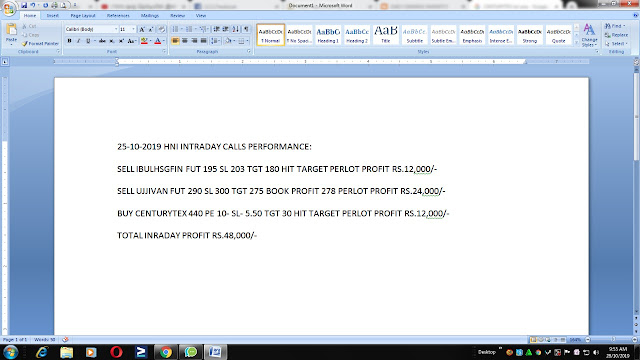This screenshot has height=360, width=640.
Task: Open the line spacing dropdown
Action: 215,41
